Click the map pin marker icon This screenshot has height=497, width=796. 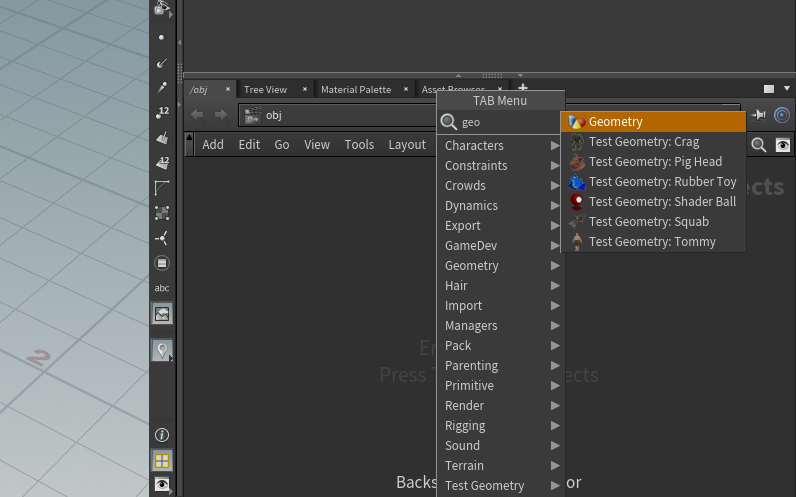tap(162, 350)
